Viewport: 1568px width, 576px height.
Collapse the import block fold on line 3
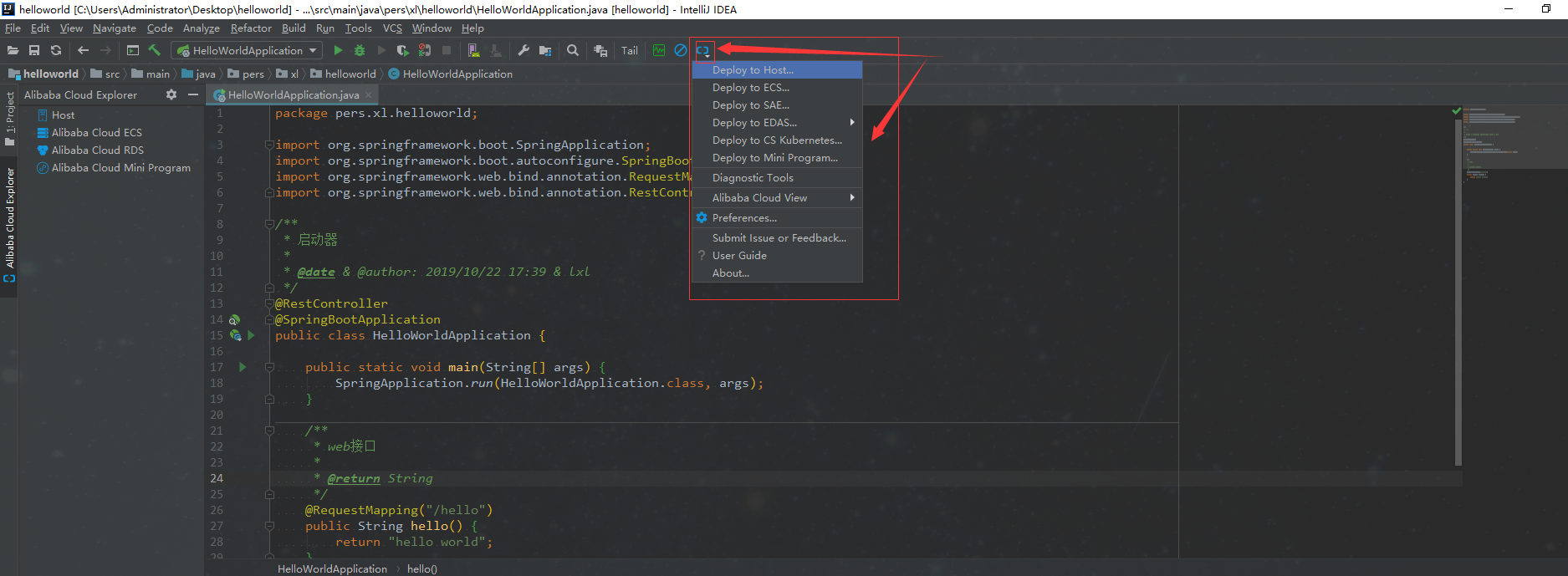point(269,145)
